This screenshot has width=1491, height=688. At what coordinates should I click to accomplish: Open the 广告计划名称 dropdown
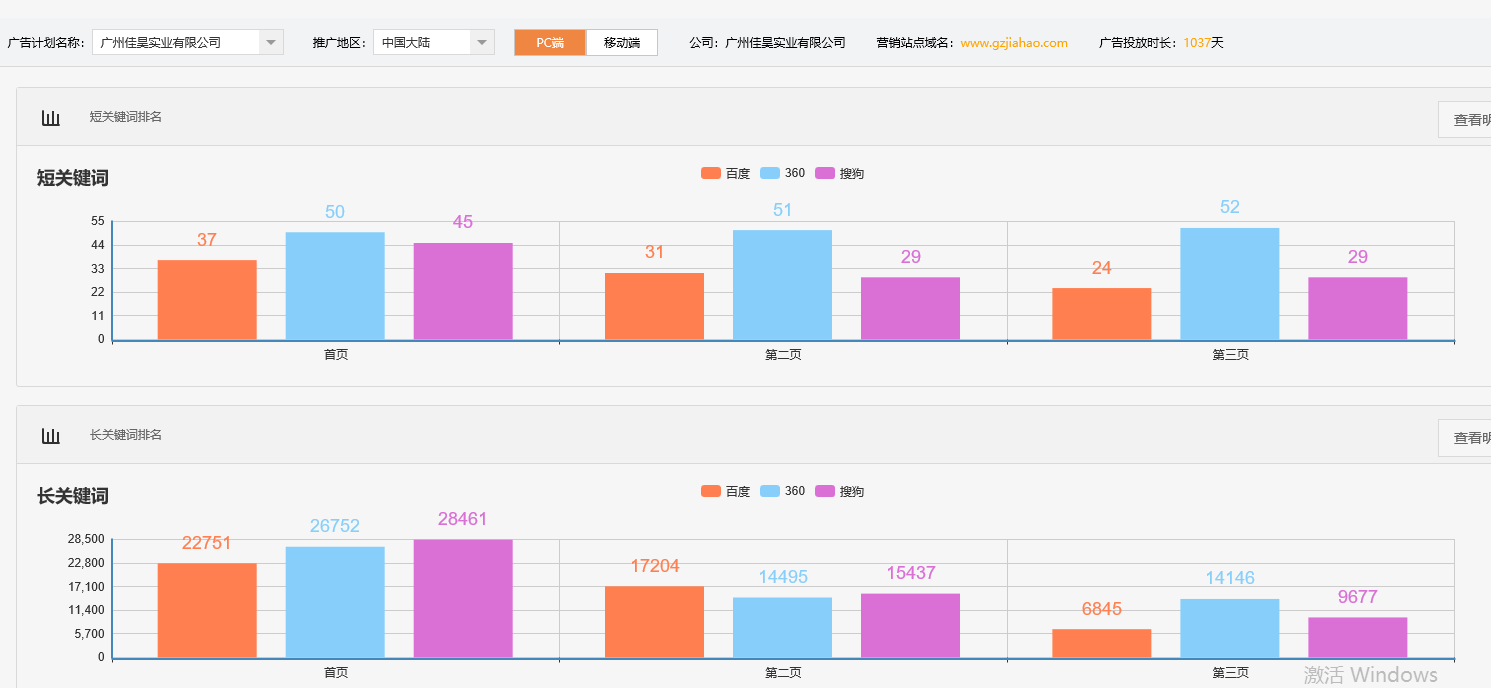click(269, 43)
